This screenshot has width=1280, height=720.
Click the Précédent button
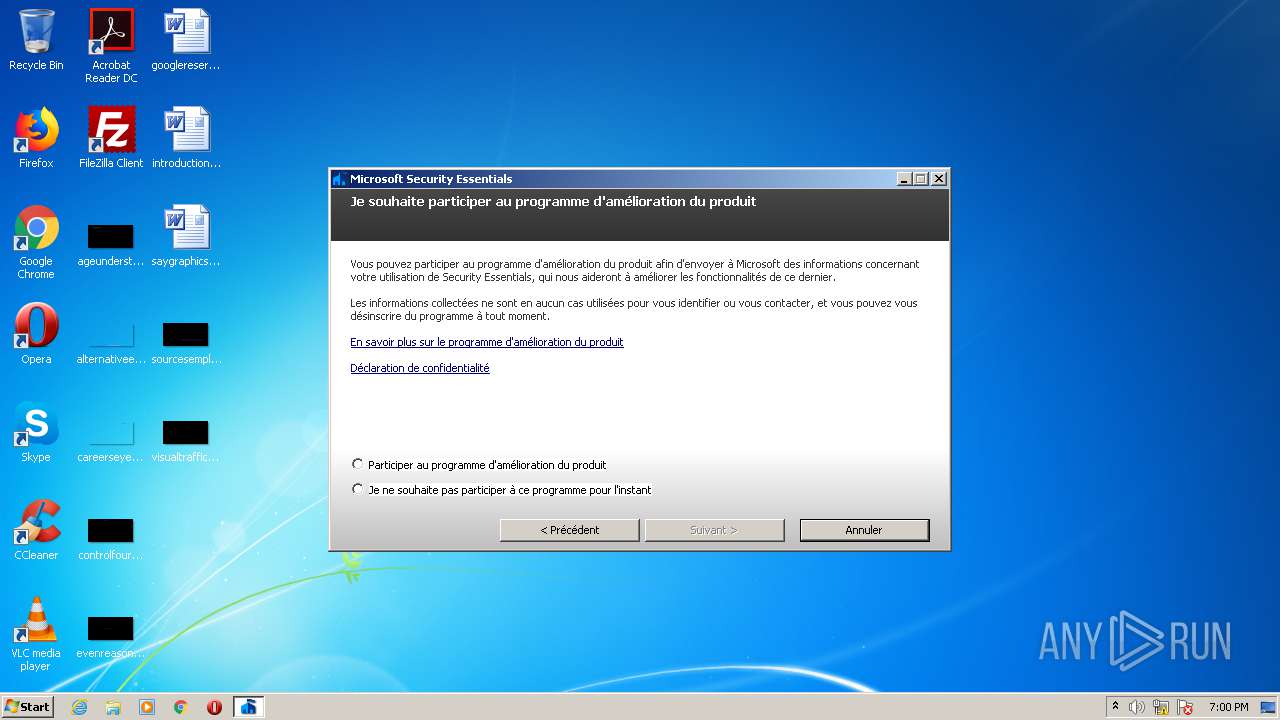(x=569, y=530)
